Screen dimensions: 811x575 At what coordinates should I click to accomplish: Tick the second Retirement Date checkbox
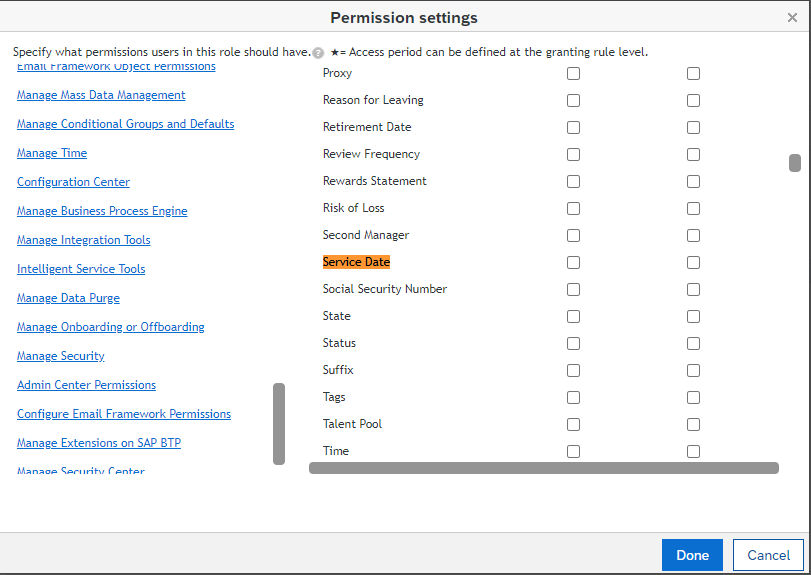[x=693, y=127]
